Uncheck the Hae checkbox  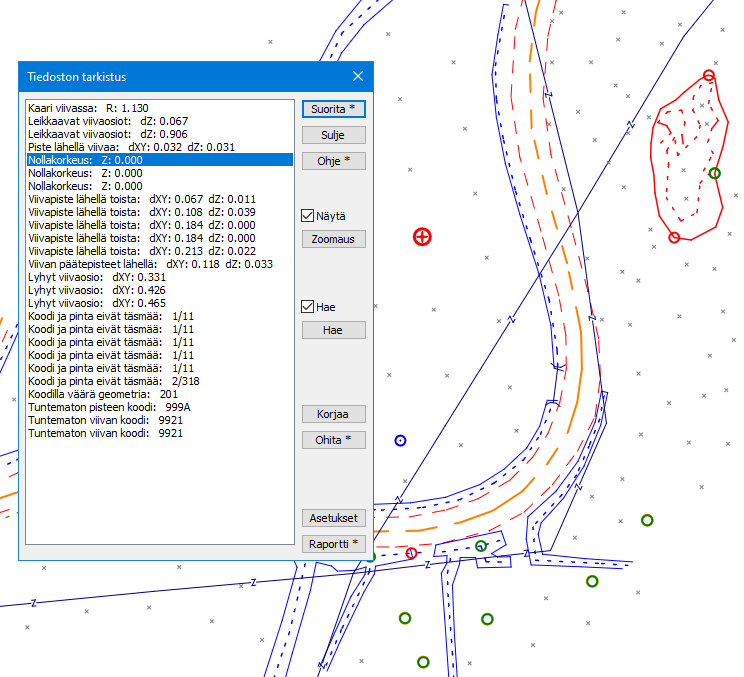point(308,306)
